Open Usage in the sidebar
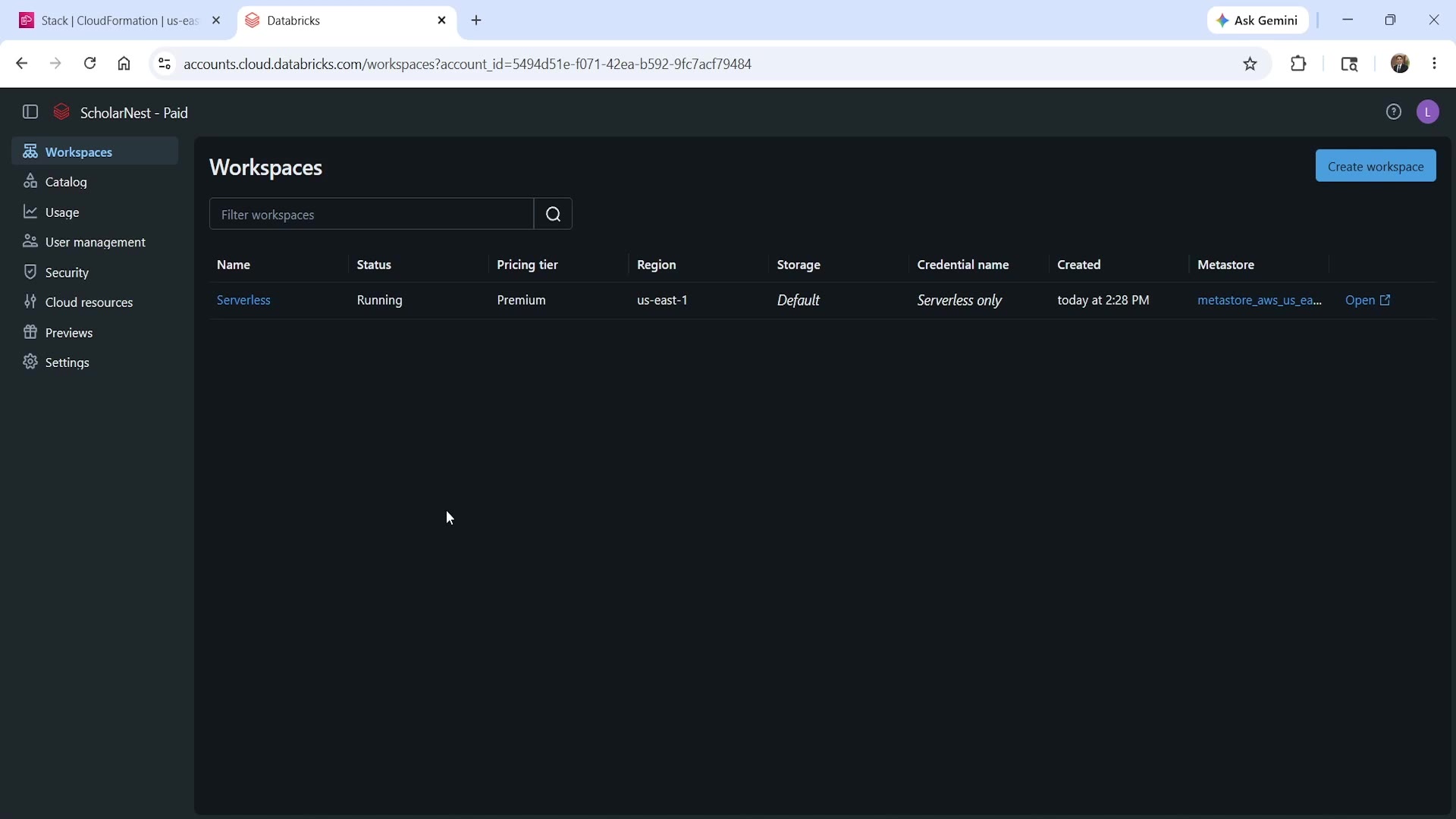 [95, 212]
